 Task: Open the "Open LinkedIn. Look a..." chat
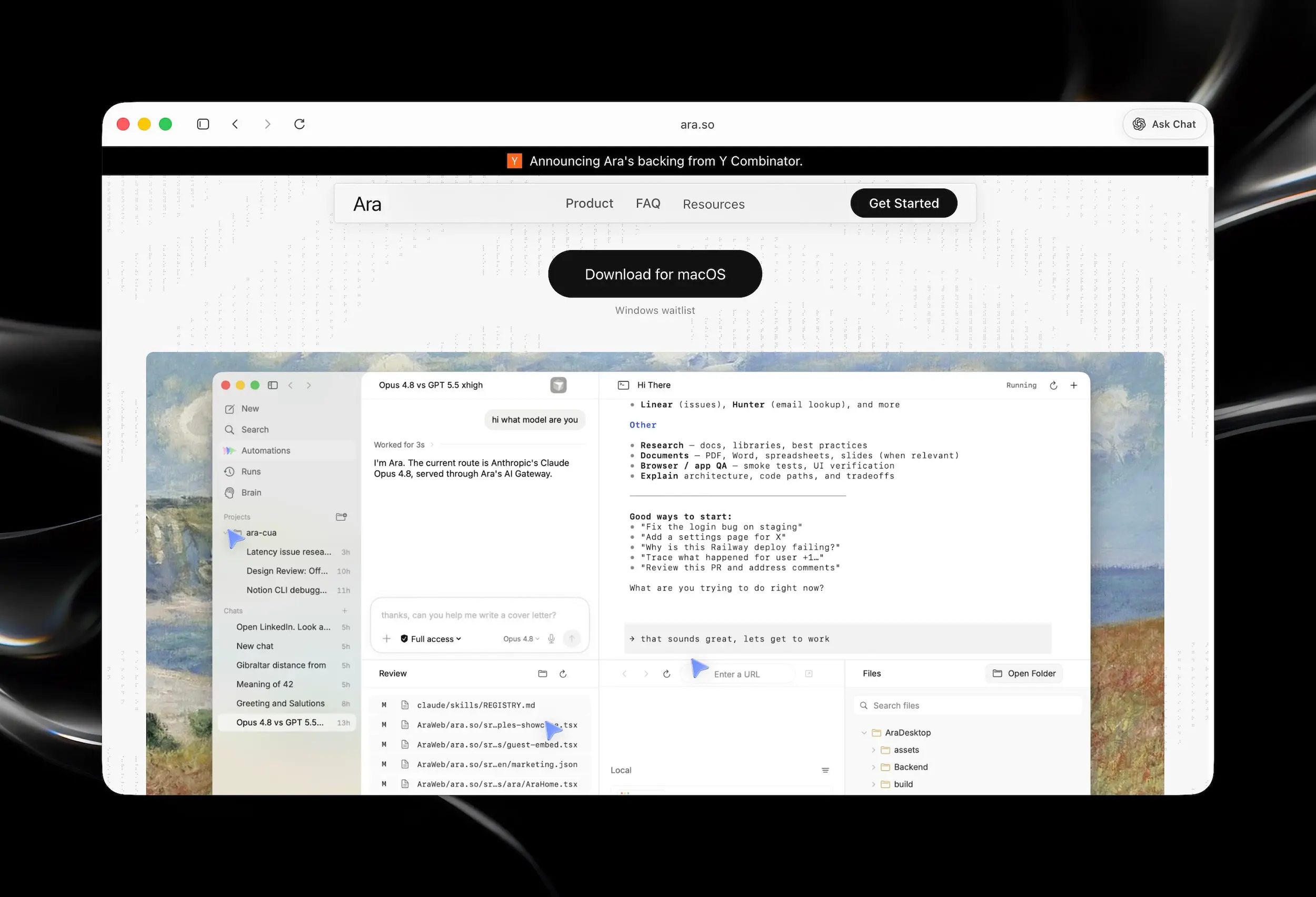coord(287,627)
